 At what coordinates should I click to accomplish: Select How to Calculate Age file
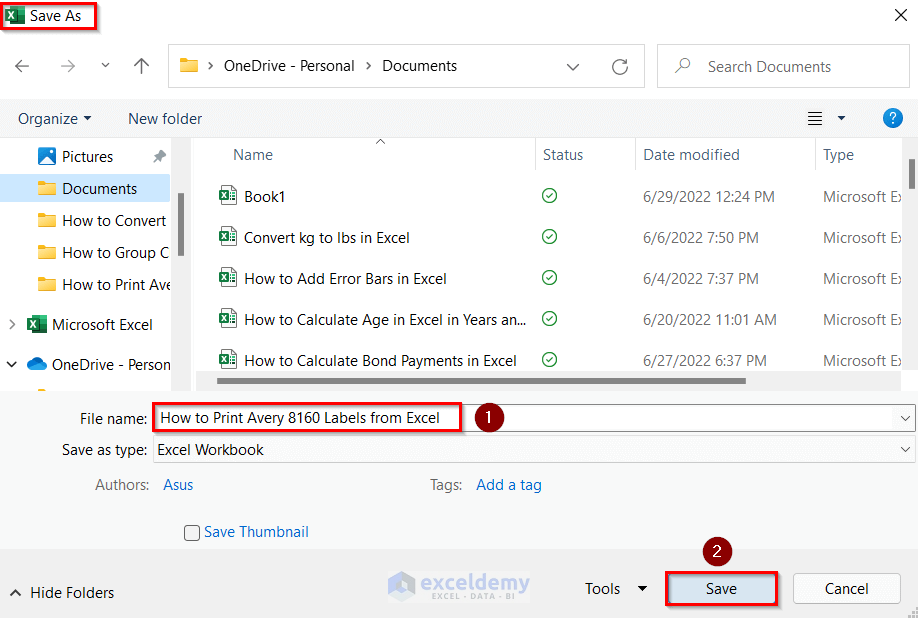point(385,320)
